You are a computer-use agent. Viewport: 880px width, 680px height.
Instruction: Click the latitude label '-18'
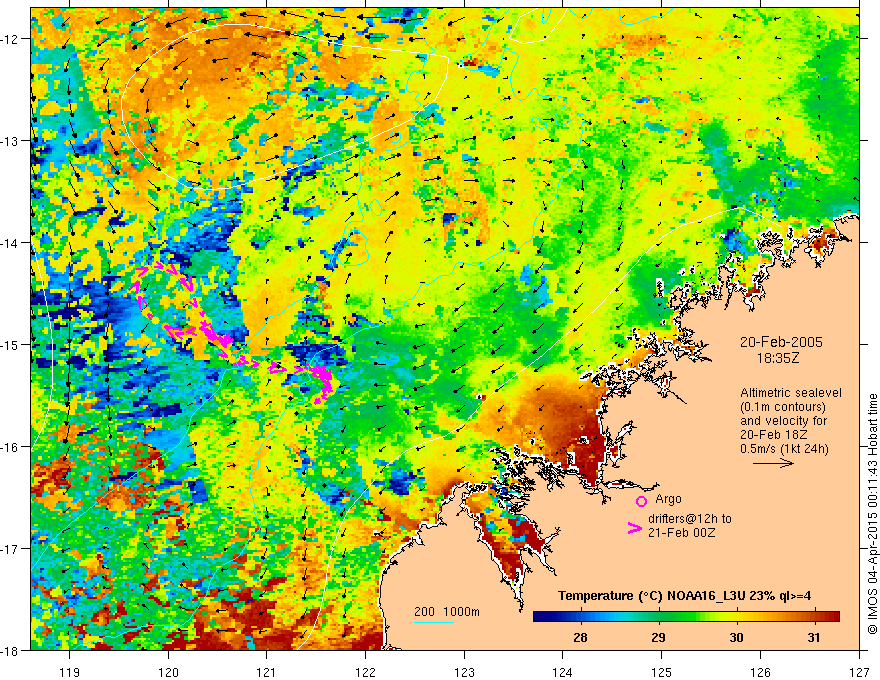point(12,650)
